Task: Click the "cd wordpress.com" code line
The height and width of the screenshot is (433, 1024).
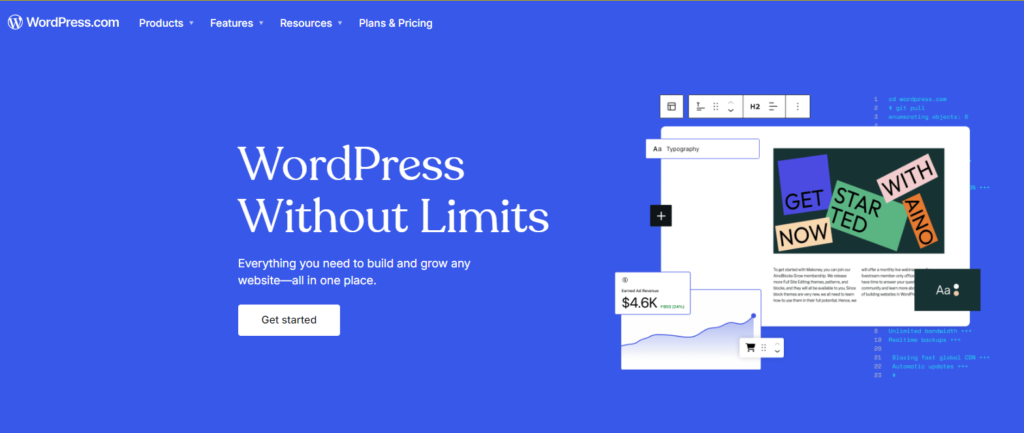Action: point(917,99)
